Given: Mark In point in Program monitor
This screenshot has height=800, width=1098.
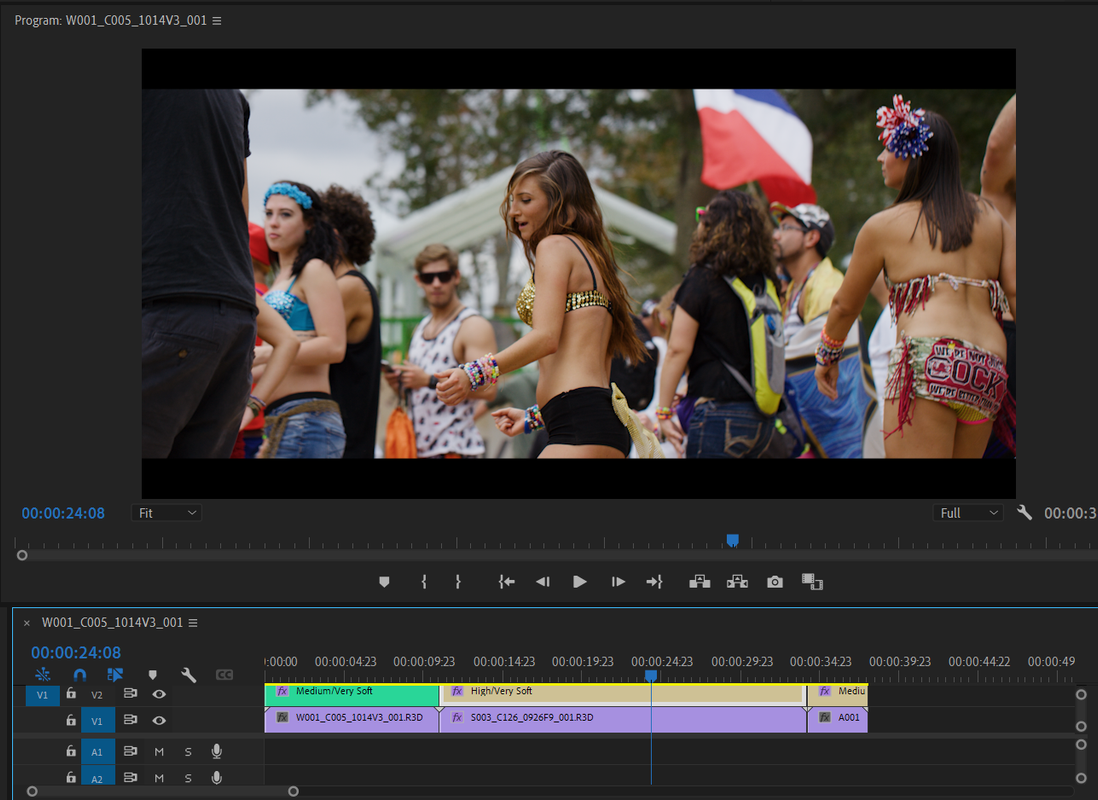Looking at the screenshot, I should click(x=424, y=581).
